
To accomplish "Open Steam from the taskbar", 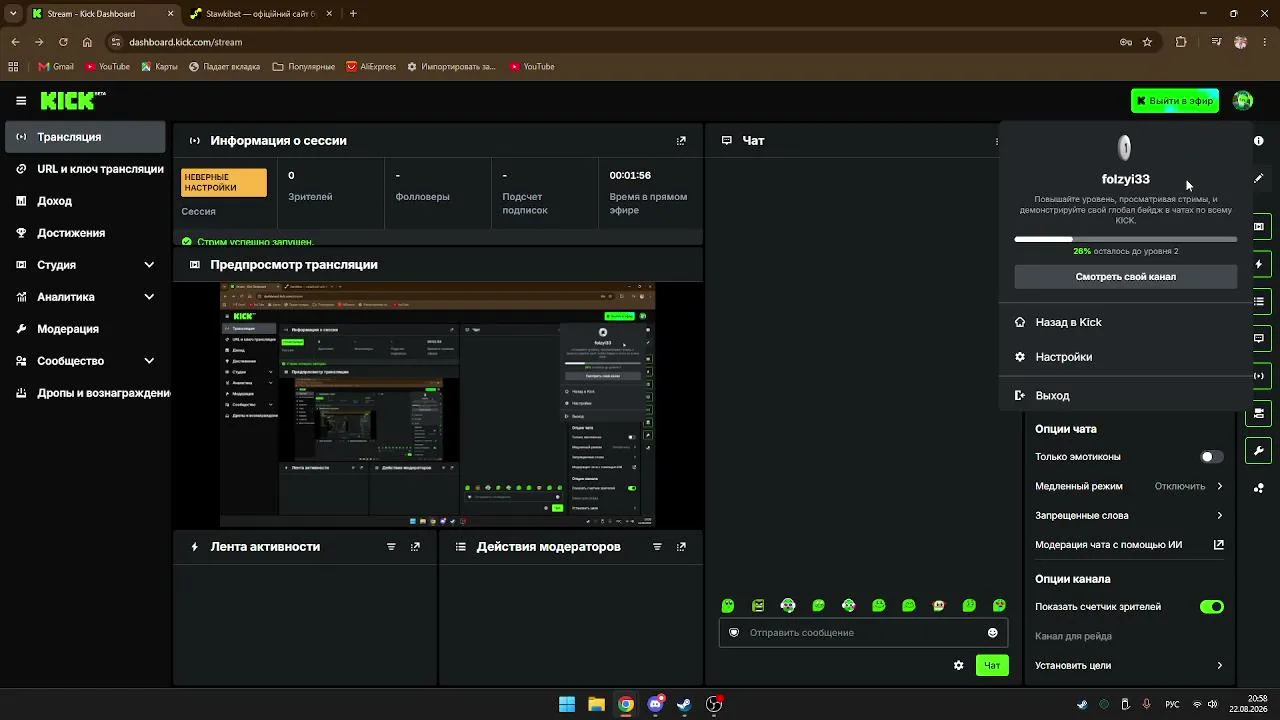I will [x=684, y=704].
